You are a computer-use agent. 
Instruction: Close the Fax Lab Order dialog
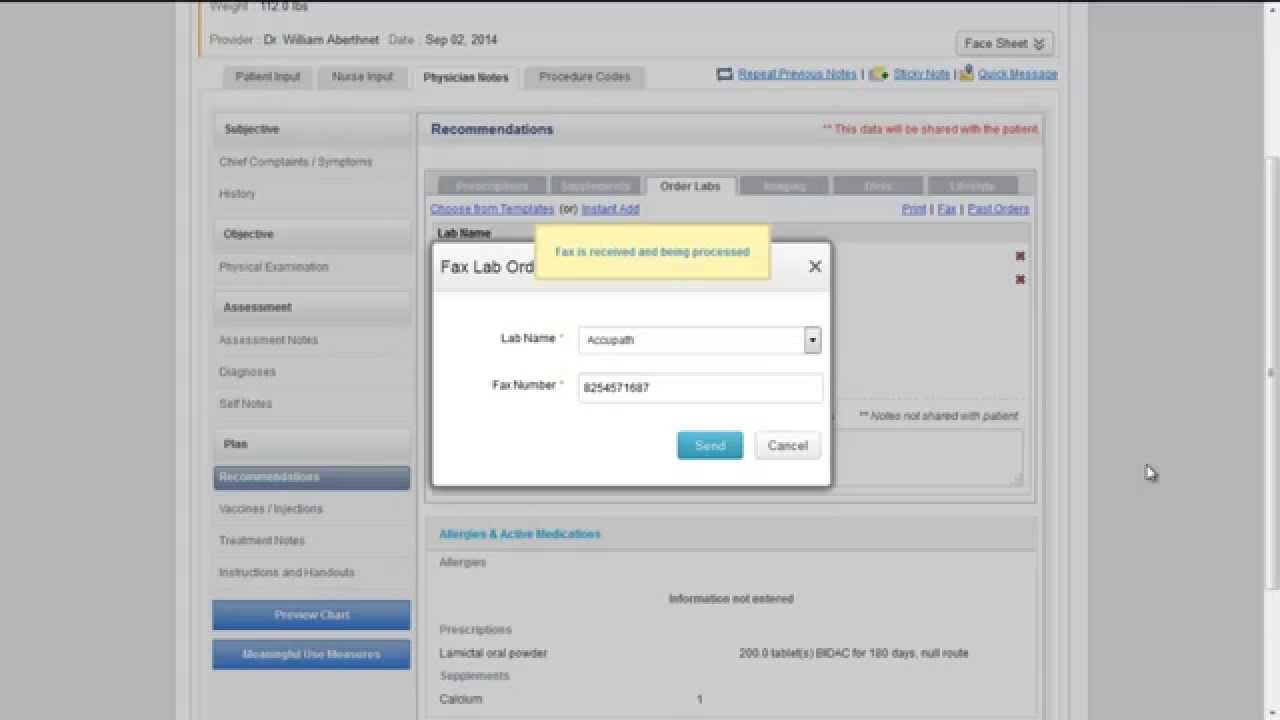(815, 266)
